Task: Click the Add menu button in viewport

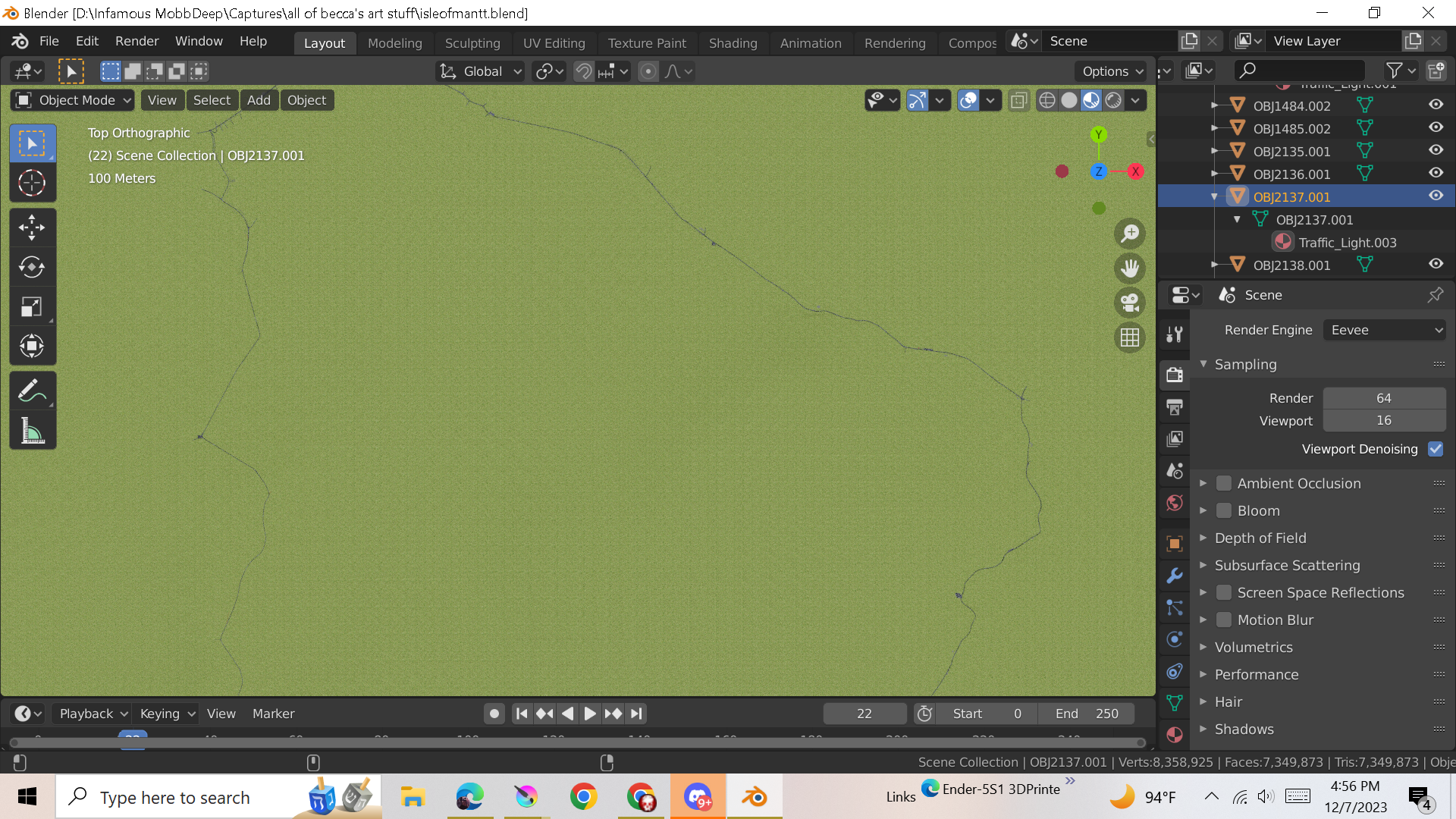Action: [x=258, y=100]
